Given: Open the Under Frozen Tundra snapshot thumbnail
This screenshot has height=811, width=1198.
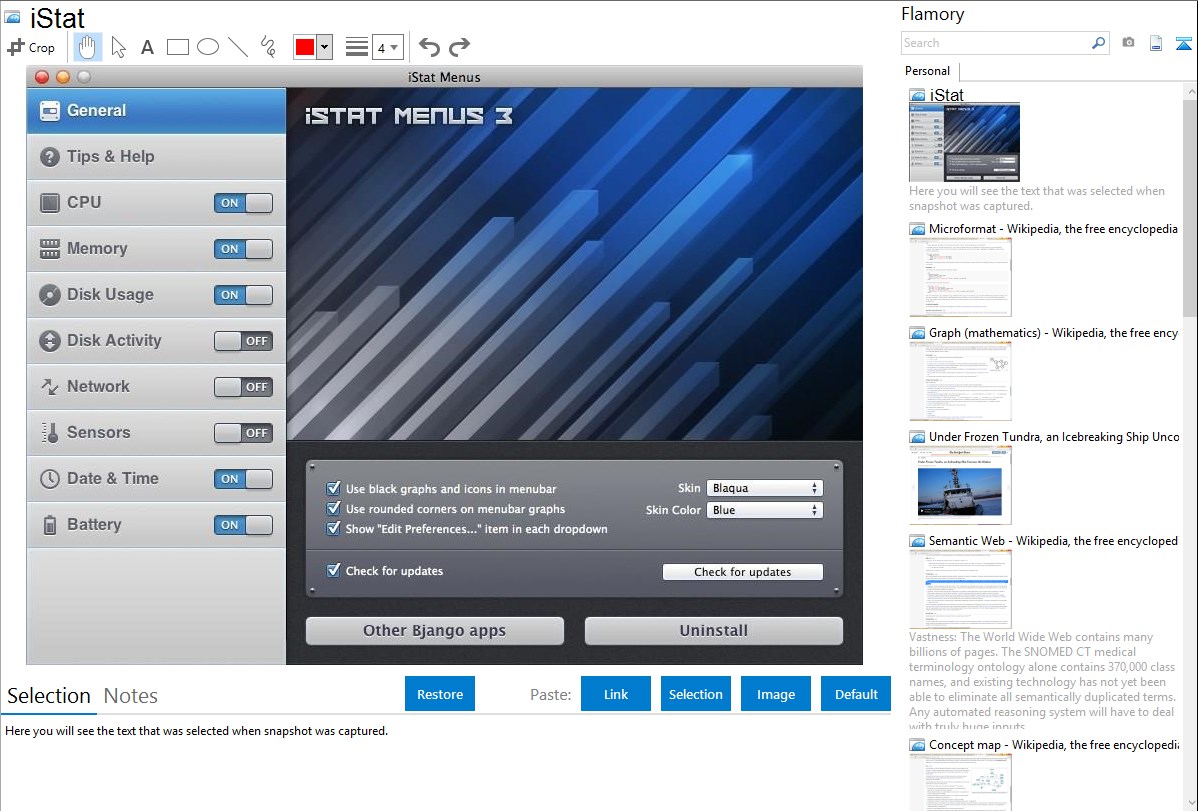Looking at the screenshot, I should [960, 485].
